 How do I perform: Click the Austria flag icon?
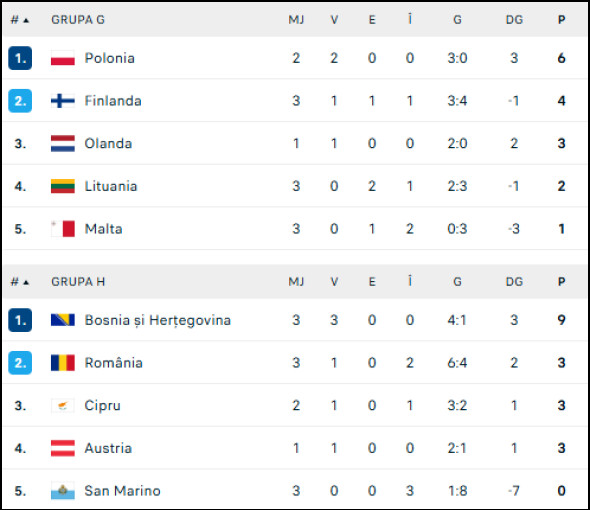point(63,448)
